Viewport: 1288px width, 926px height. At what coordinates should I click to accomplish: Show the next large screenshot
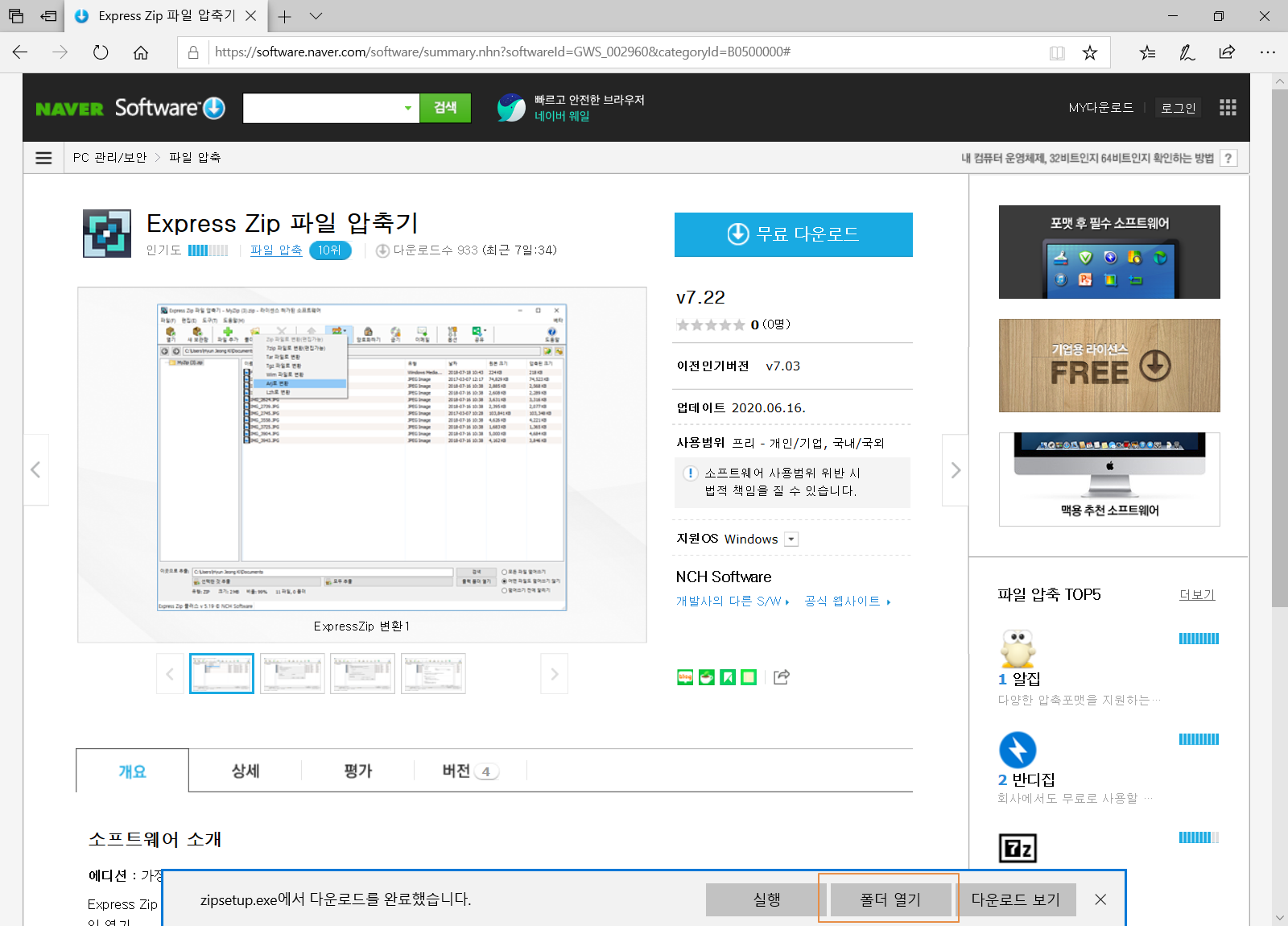pos(956,470)
